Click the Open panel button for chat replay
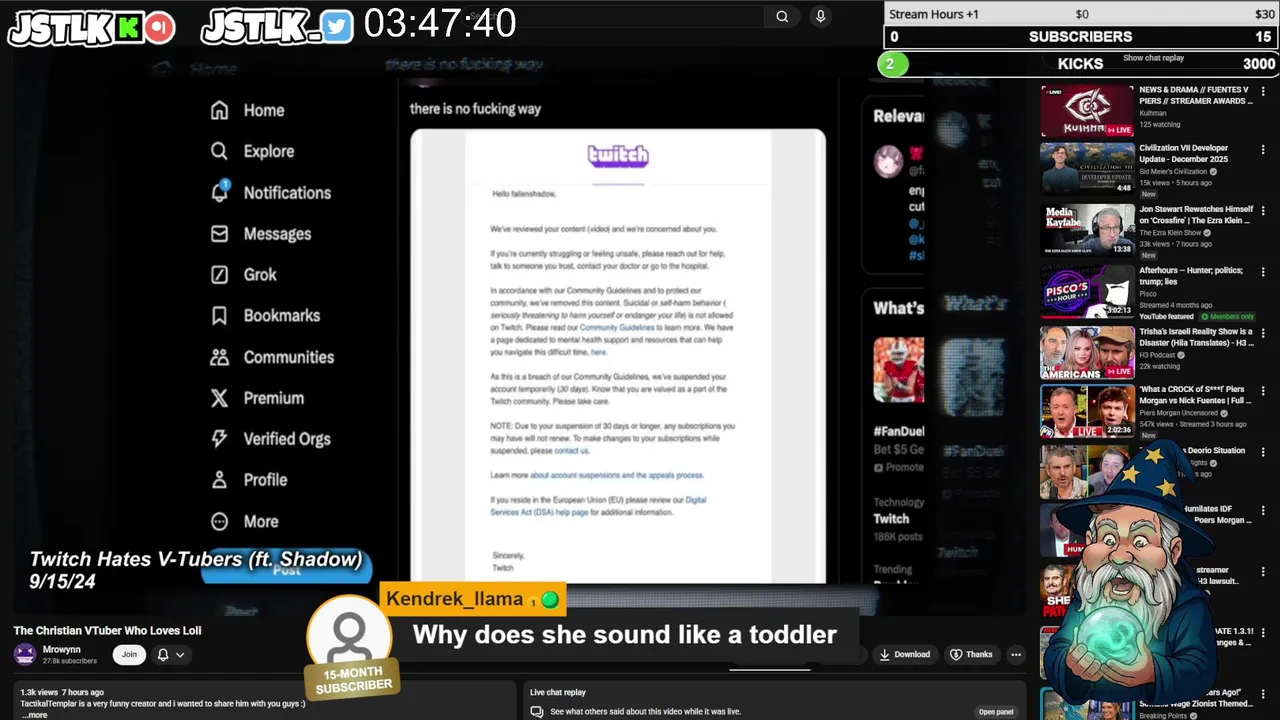 coord(995,712)
